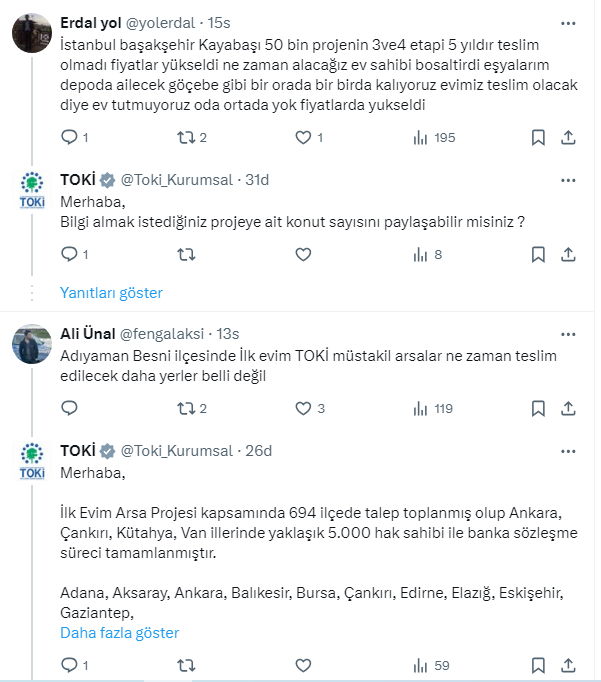The height and width of the screenshot is (682, 601).
Task: Share Erdal yol's tweet
Action: click(x=568, y=138)
